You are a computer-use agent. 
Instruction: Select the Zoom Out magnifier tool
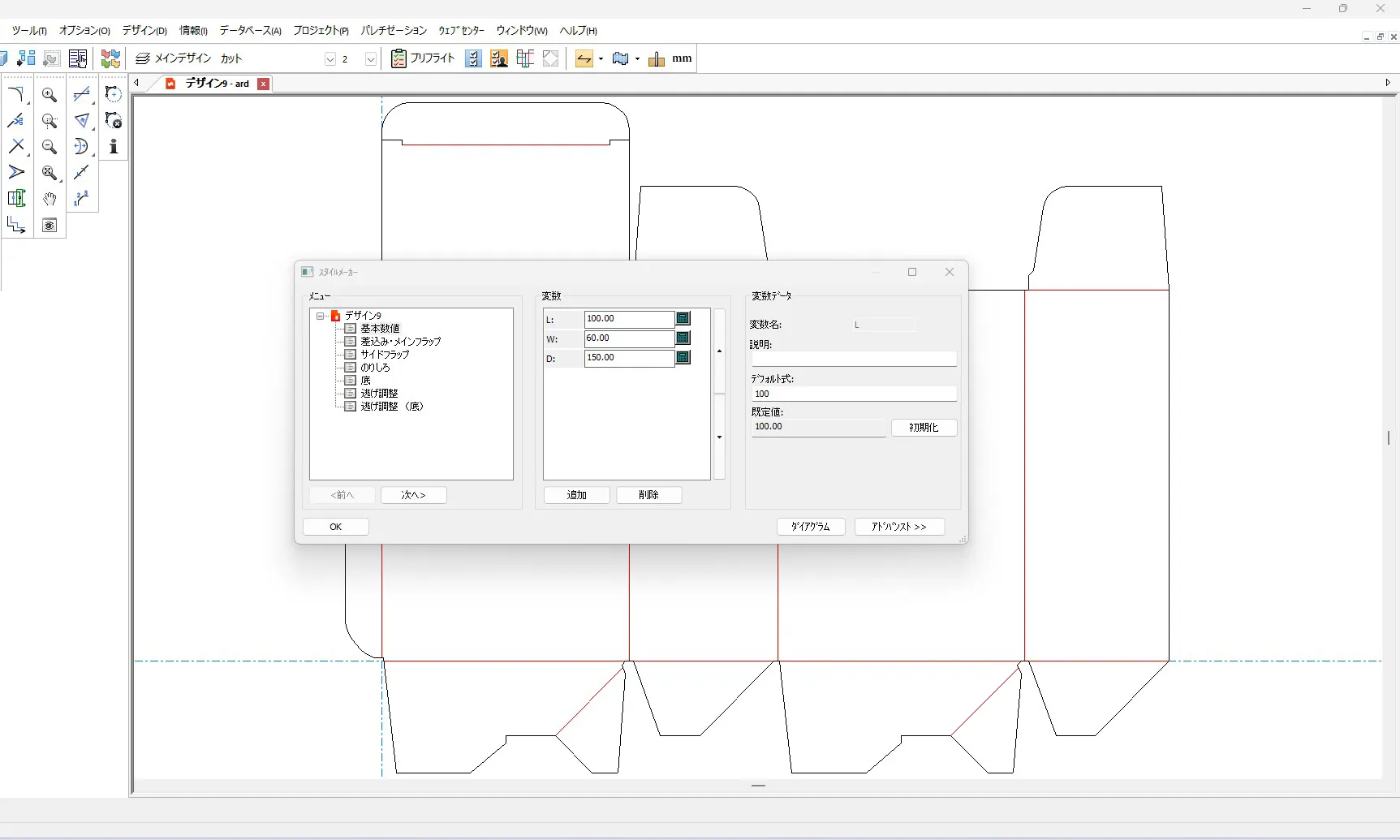point(50,147)
